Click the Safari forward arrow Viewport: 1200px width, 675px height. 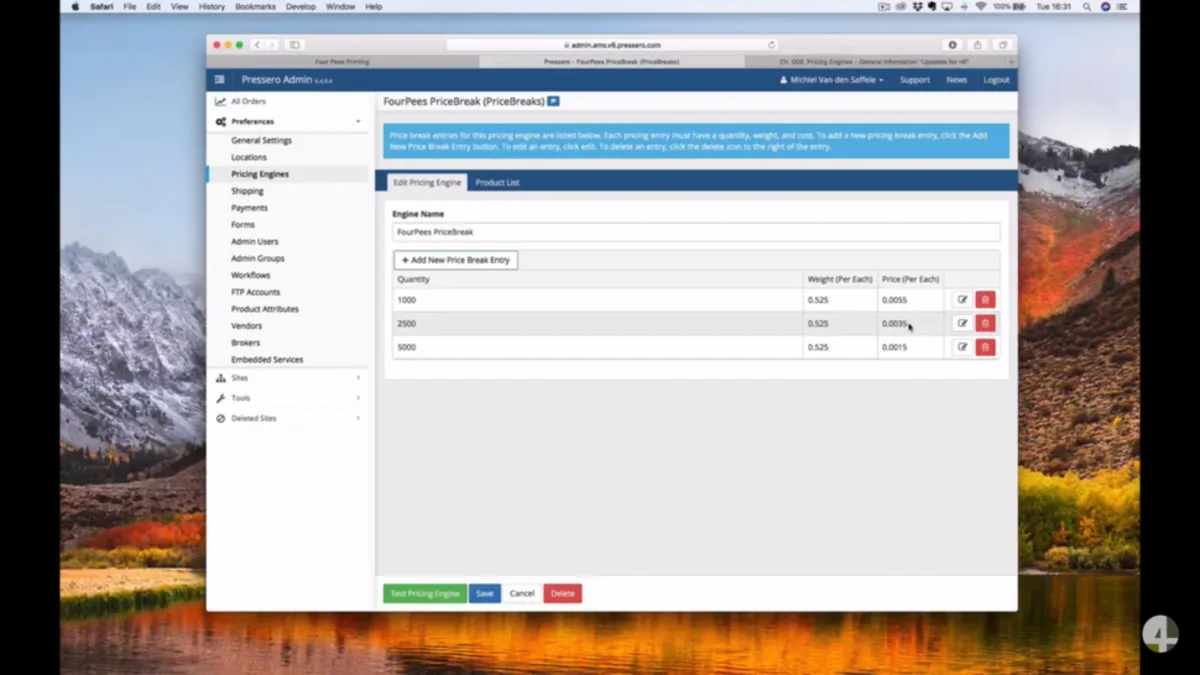pyautogui.click(x=271, y=45)
